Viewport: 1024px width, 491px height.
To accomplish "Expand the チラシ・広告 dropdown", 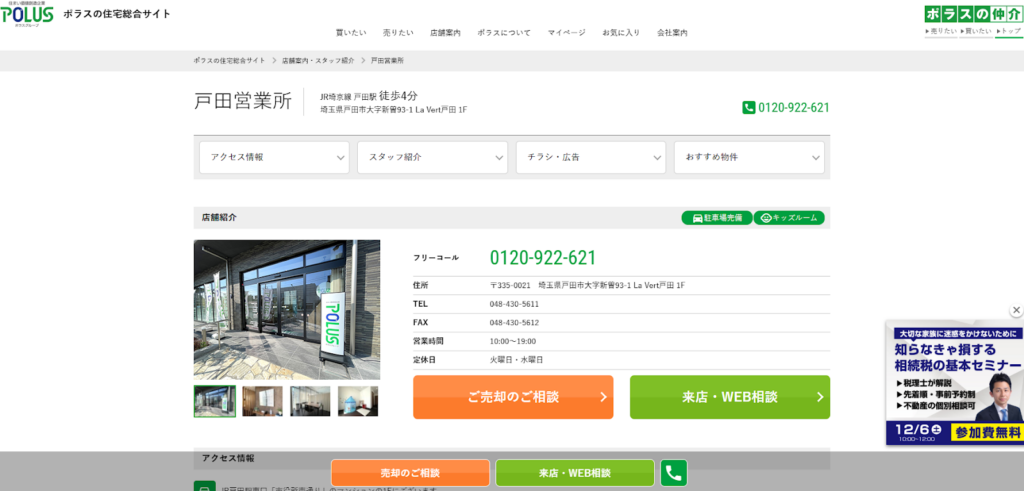I will click(x=591, y=157).
